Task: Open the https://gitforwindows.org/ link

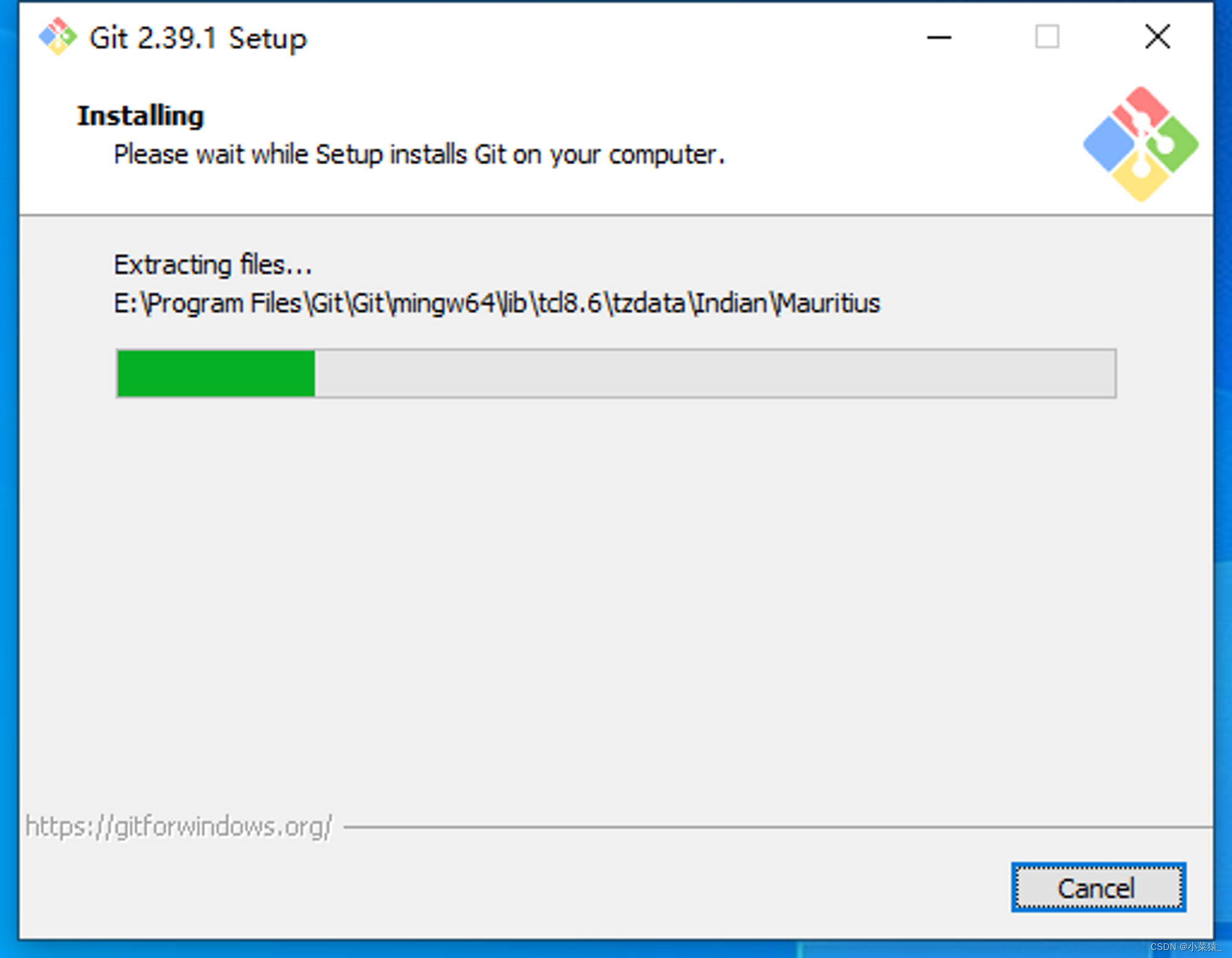Action: pyautogui.click(x=179, y=826)
